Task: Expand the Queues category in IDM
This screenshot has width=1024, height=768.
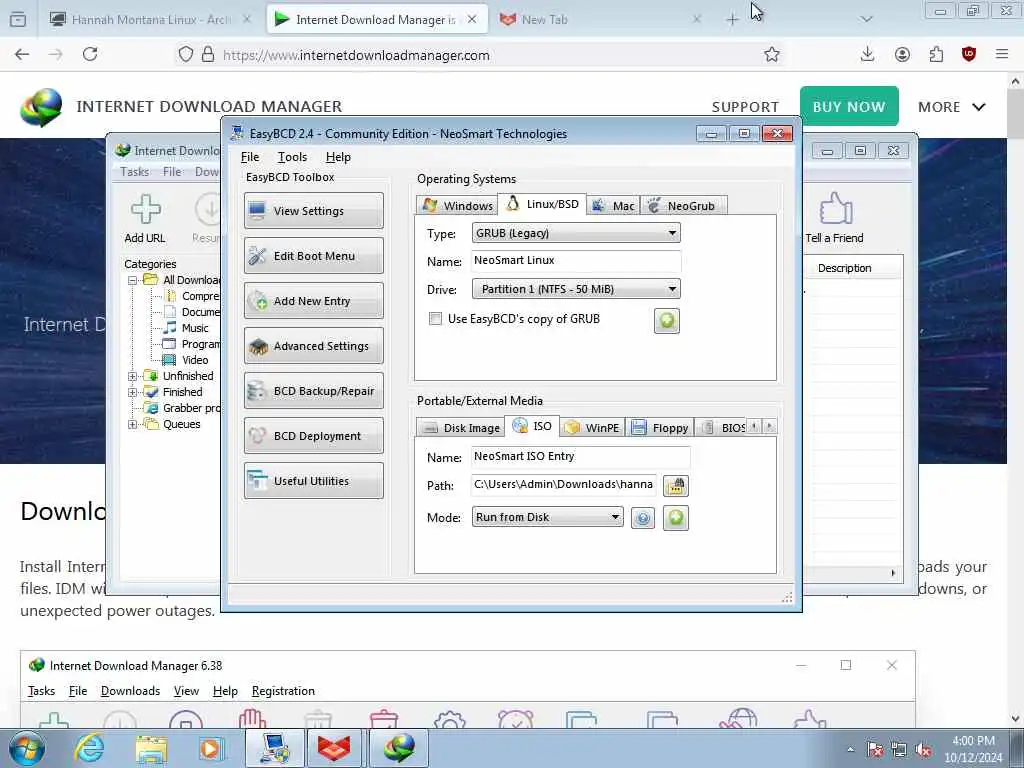Action: click(133, 424)
